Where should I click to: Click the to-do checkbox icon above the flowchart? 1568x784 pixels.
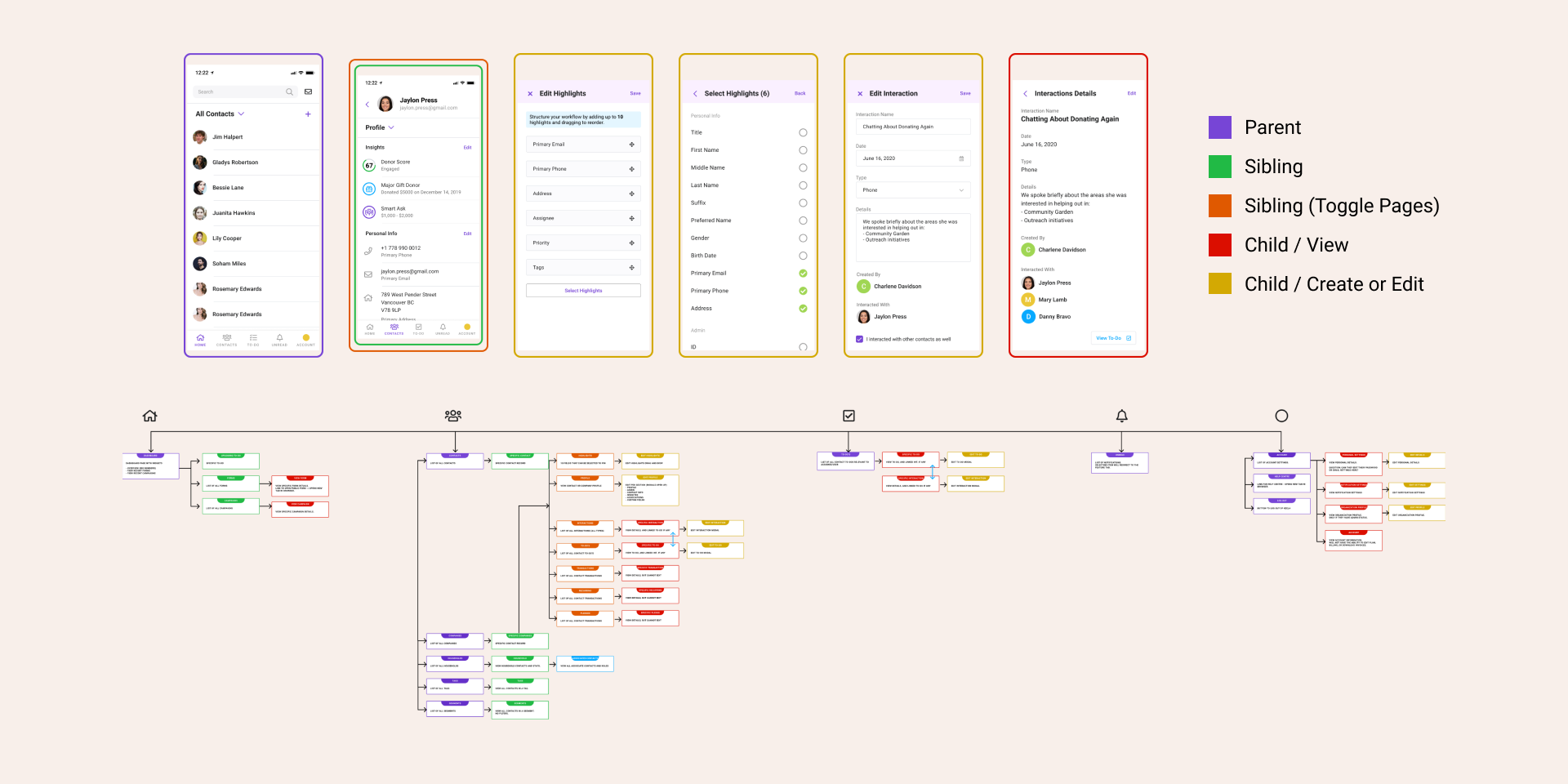point(849,416)
